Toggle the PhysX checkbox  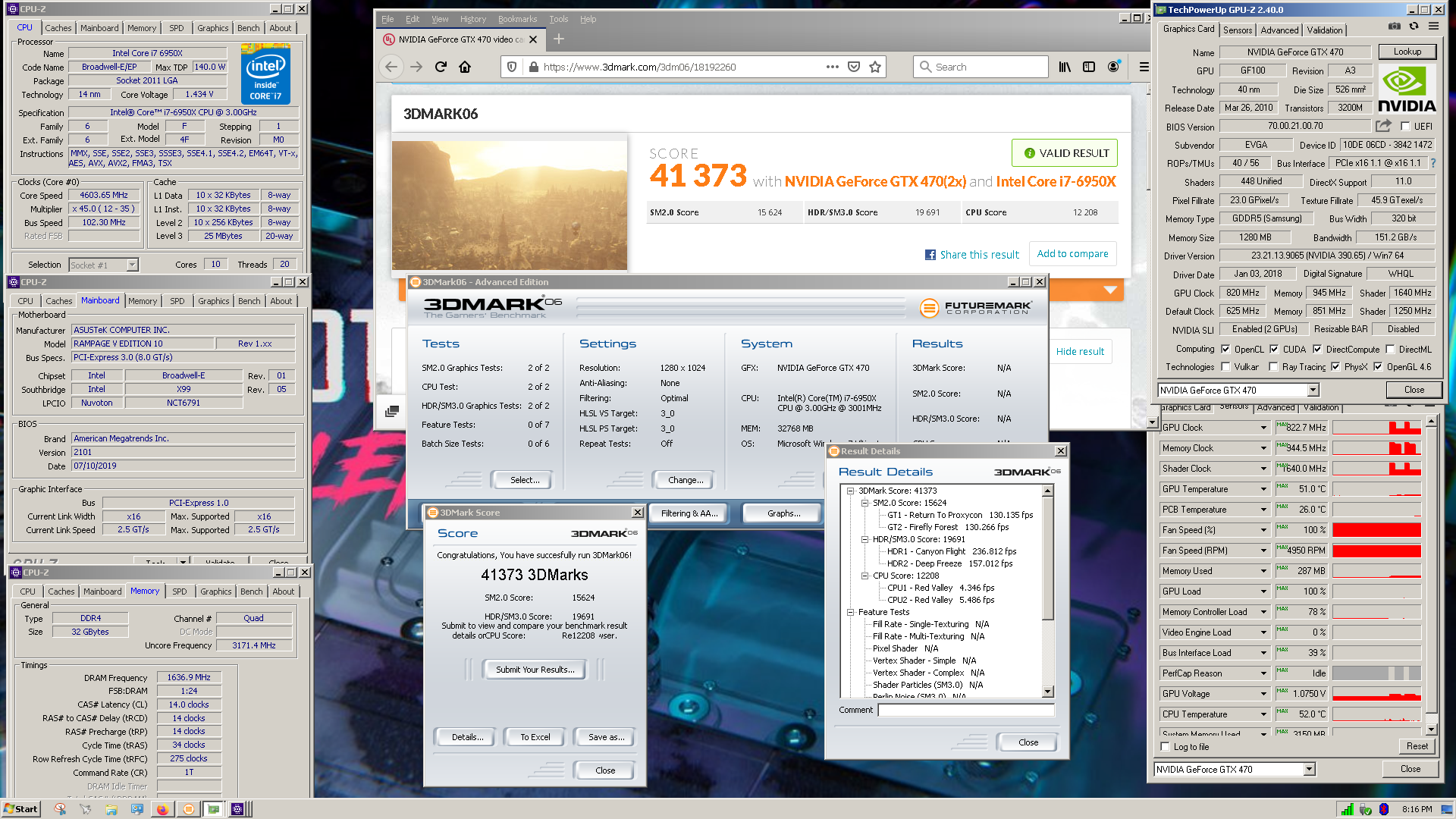coord(1335,367)
